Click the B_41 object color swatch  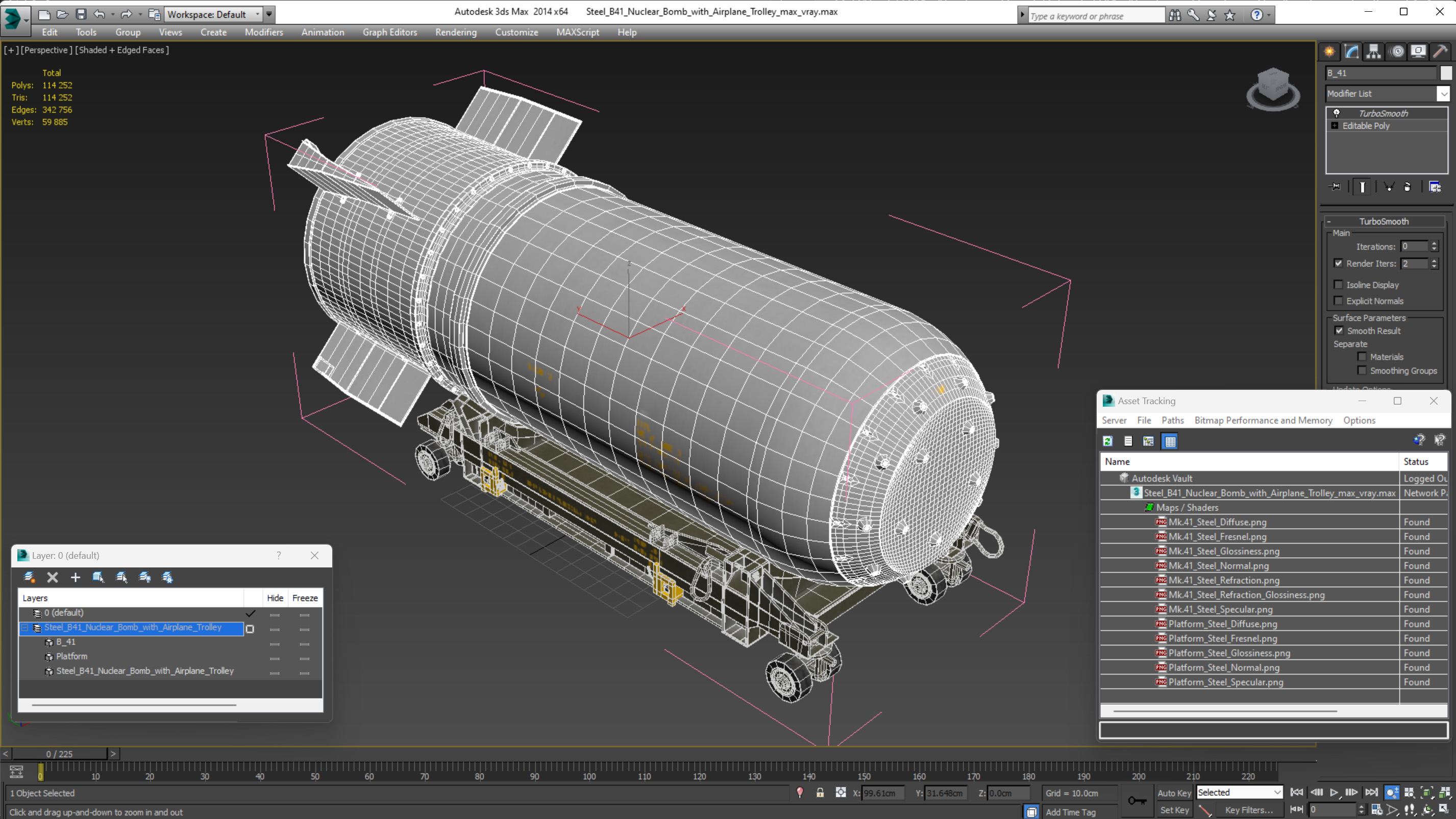pyautogui.click(x=1446, y=73)
